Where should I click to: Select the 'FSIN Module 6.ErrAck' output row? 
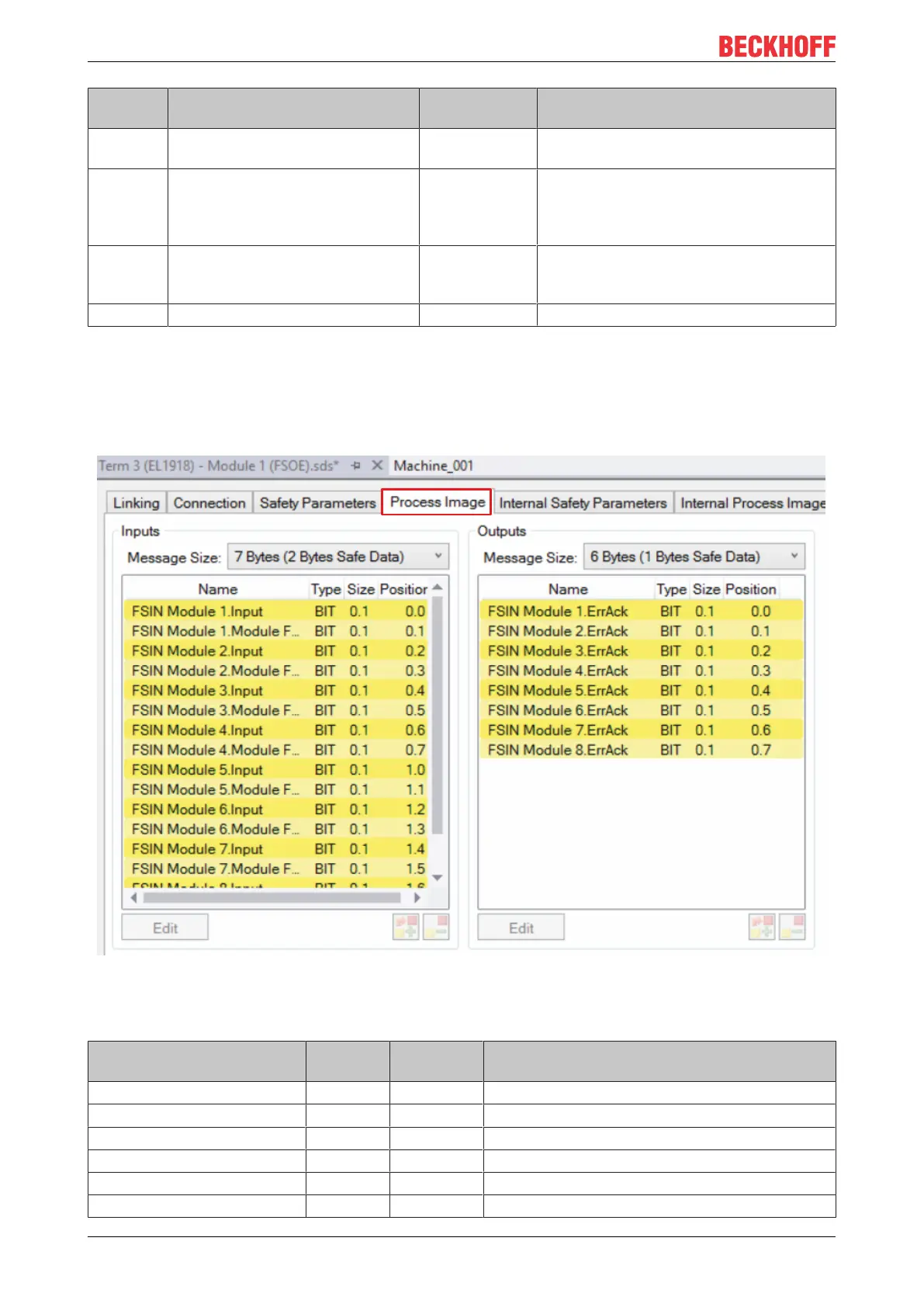[x=642, y=710]
